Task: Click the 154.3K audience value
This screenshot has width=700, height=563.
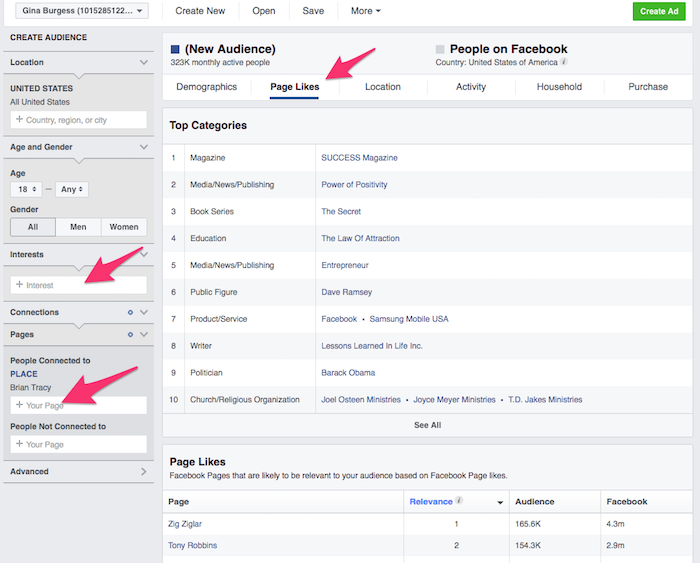Action: tap(528, 545)
